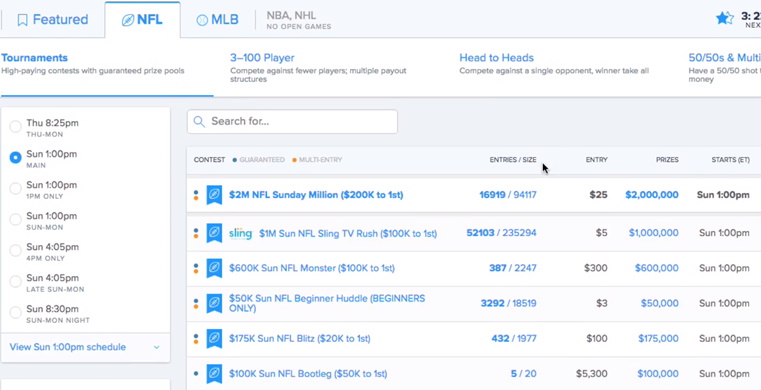This screenshot has width=761, height=390.
Task: Click the Contest column header
Action: point(209,160)
